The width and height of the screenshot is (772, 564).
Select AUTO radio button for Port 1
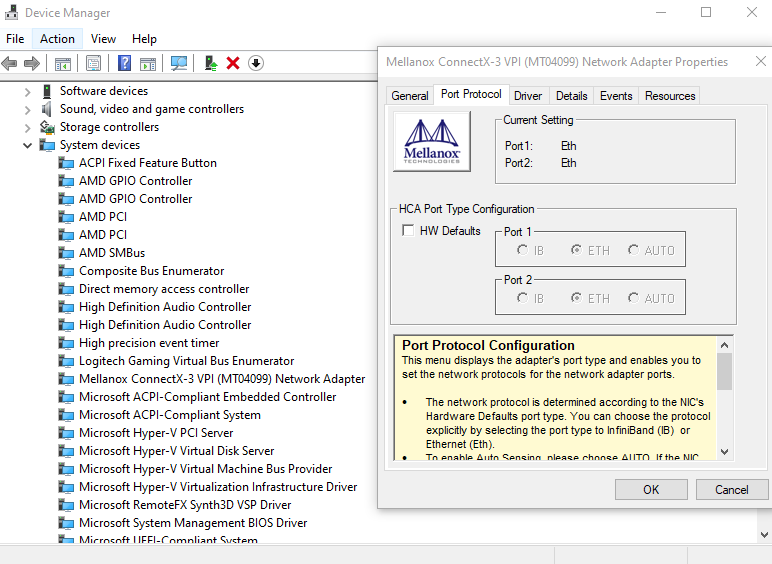tap(633, 250)
